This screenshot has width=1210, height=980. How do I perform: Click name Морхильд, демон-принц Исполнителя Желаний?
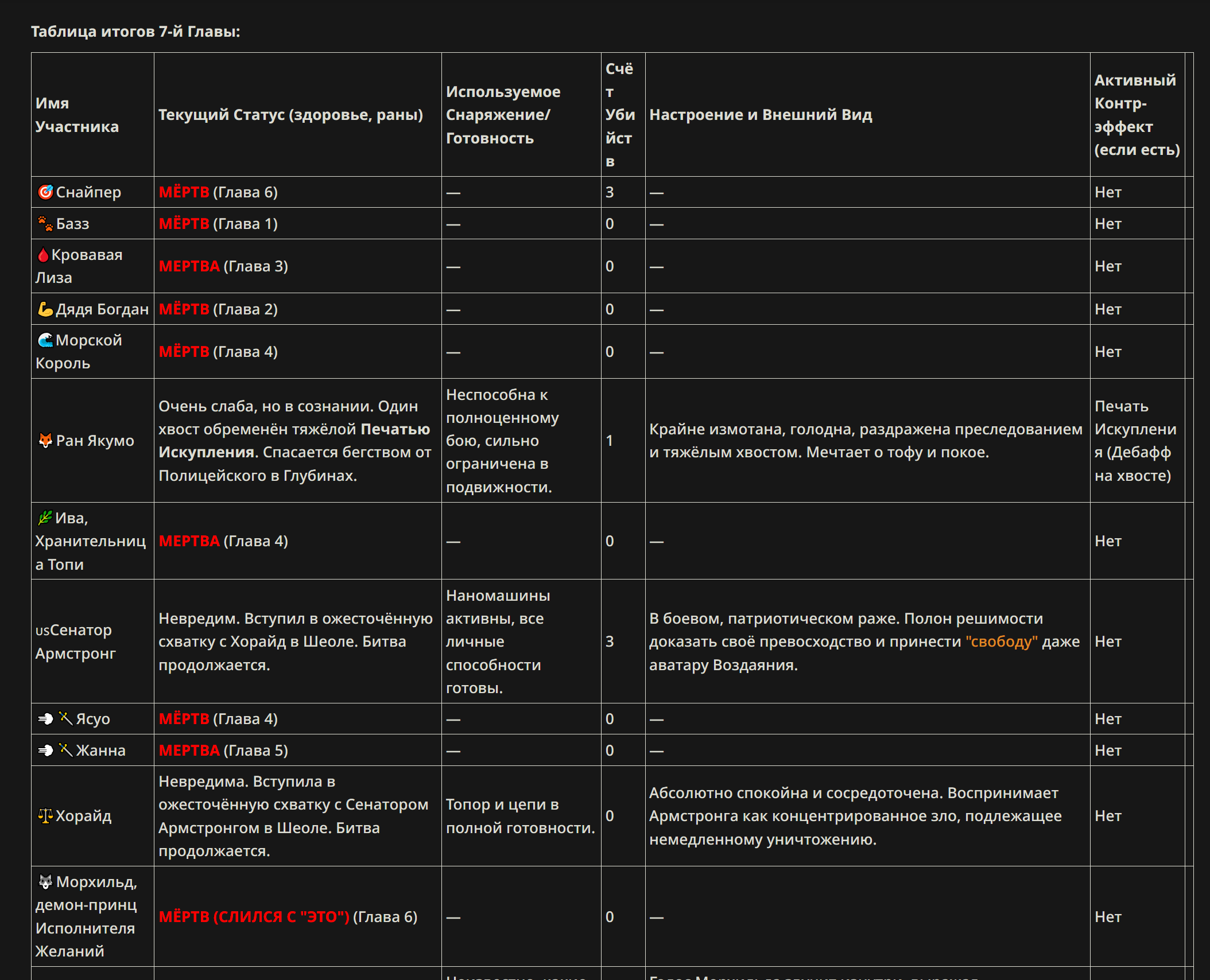coord(87,916)
